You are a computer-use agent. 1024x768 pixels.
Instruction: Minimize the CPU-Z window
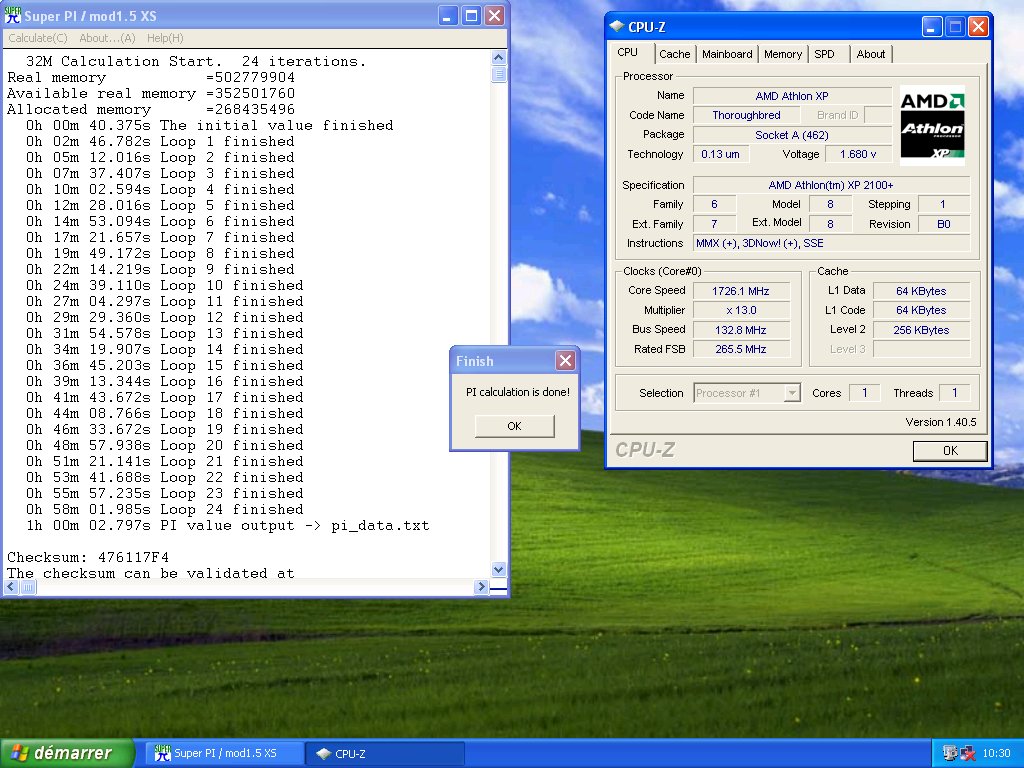(x=932, y=27)
